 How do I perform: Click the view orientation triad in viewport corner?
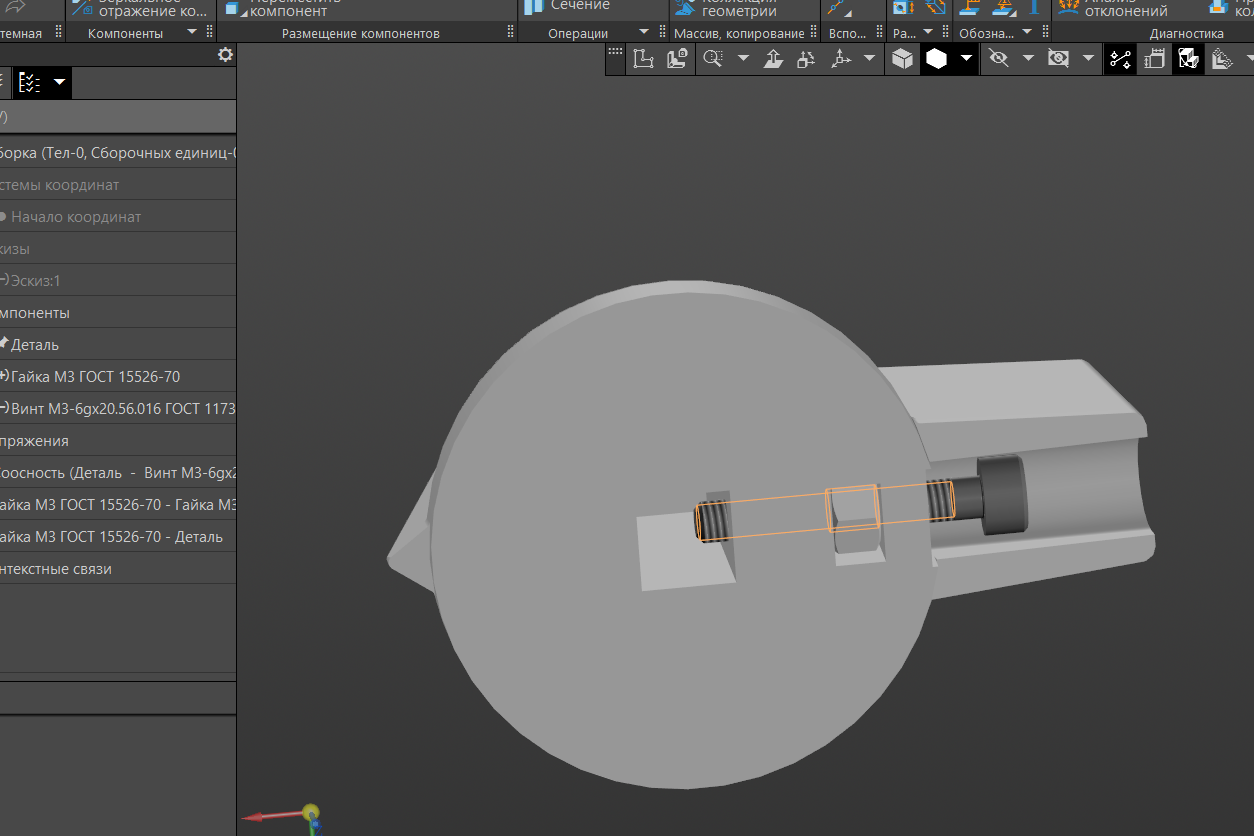pyautogui.click(x=286, y=818)
